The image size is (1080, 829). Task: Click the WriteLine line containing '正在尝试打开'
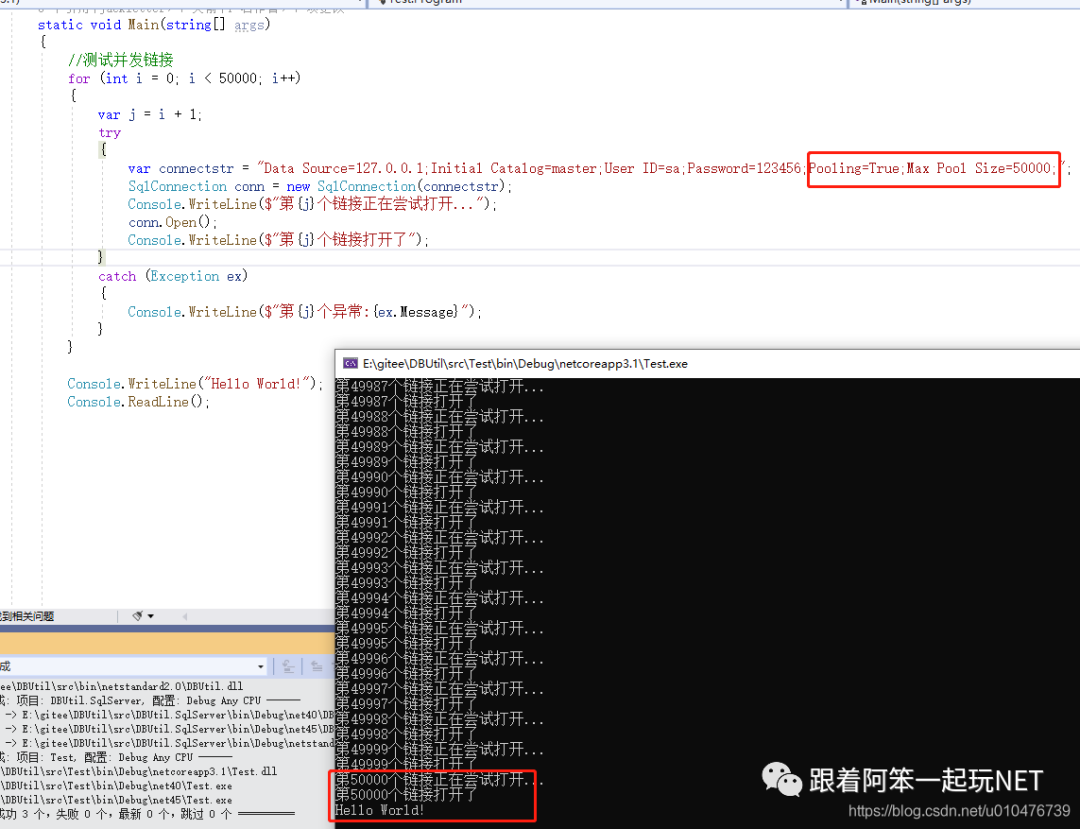312,204
